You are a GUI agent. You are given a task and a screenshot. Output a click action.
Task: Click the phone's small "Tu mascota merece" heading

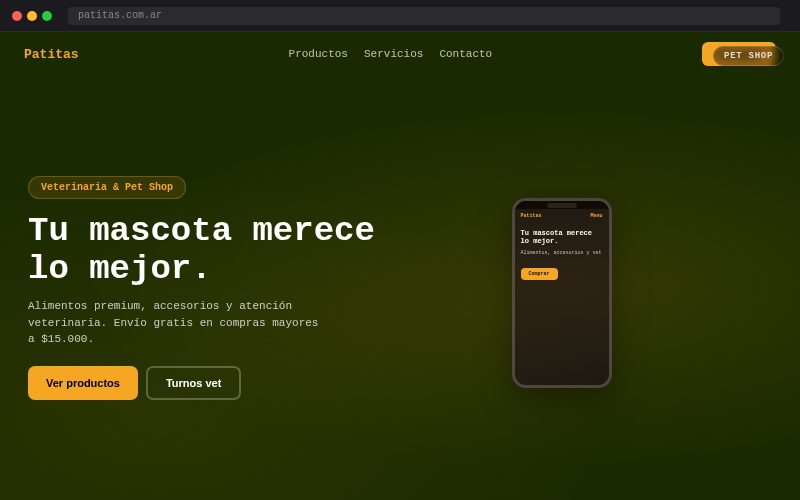(556, 237)
